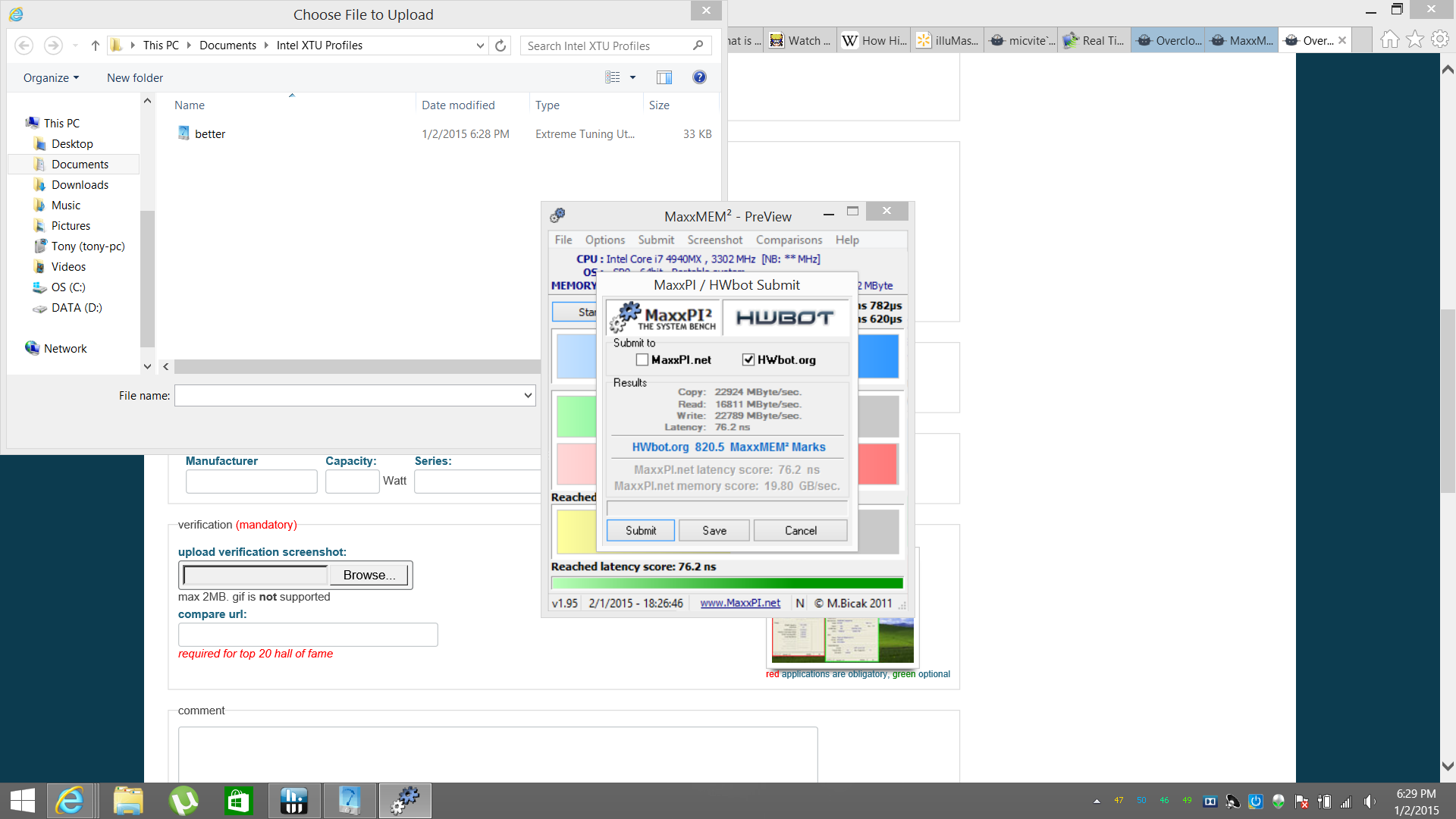Click the HWBOT logo banner
1456x819 pixels.
(785, 318)
